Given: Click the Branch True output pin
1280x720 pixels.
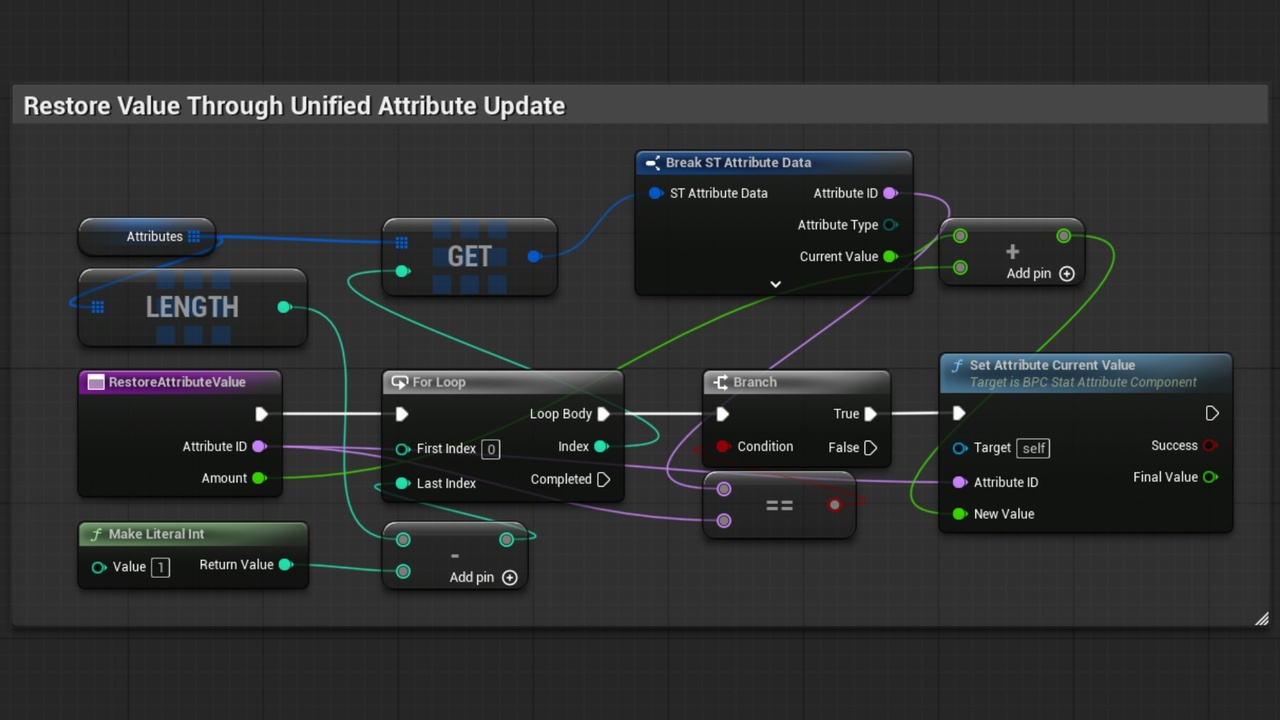Looking at the screenshot, I should [871, 414].
